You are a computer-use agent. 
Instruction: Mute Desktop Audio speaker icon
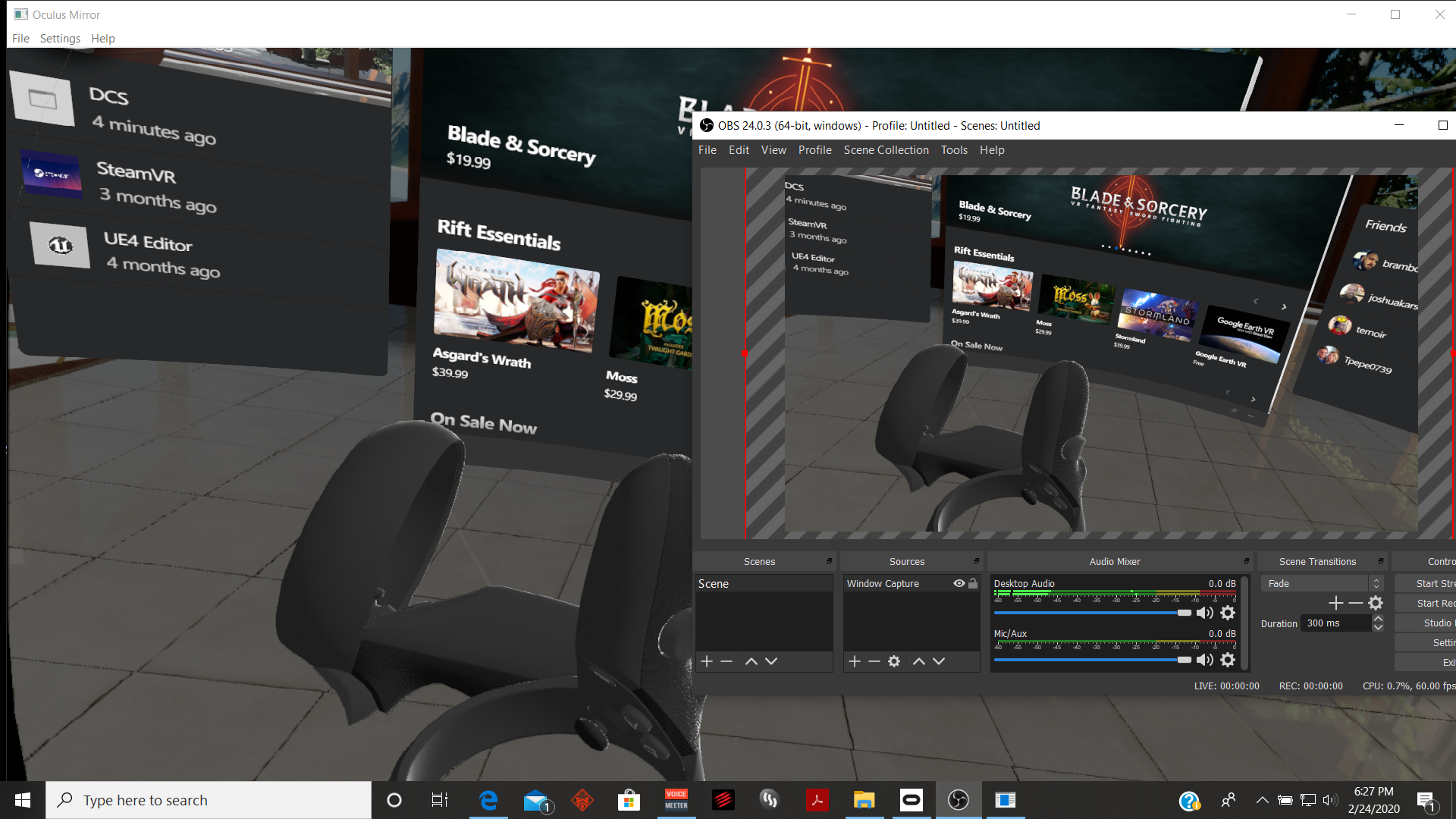pyautogui.click(x=1205, y=613)
